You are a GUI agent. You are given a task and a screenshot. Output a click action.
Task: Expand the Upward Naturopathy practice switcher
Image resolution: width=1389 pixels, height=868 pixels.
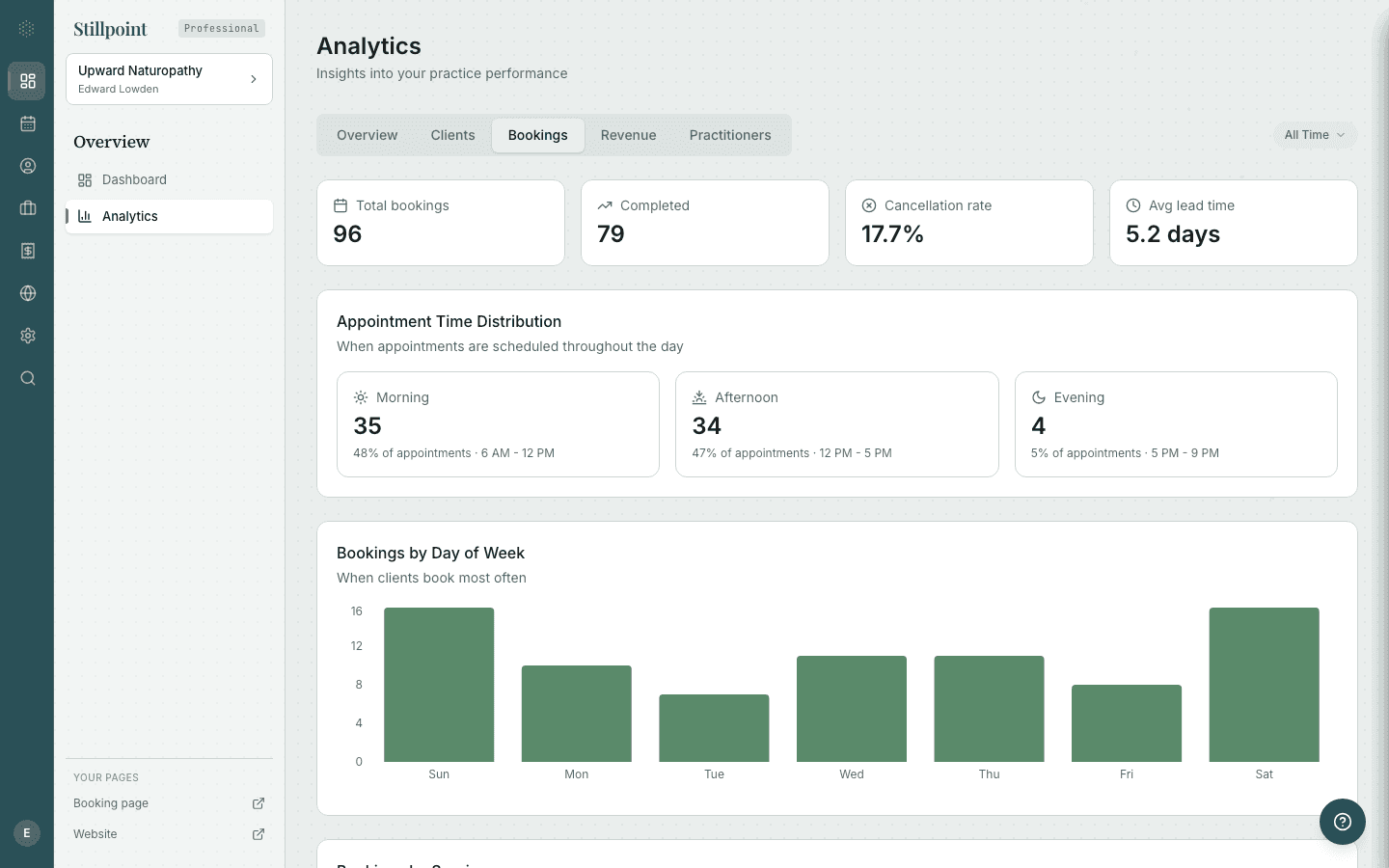169,79
